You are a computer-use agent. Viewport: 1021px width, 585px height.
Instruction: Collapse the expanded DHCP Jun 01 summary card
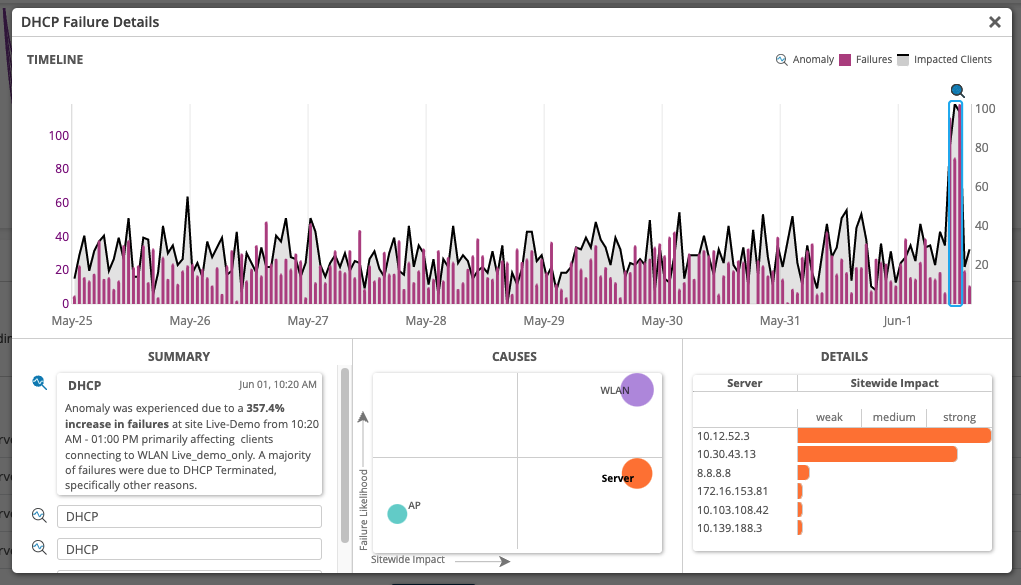tap(189, 385)
